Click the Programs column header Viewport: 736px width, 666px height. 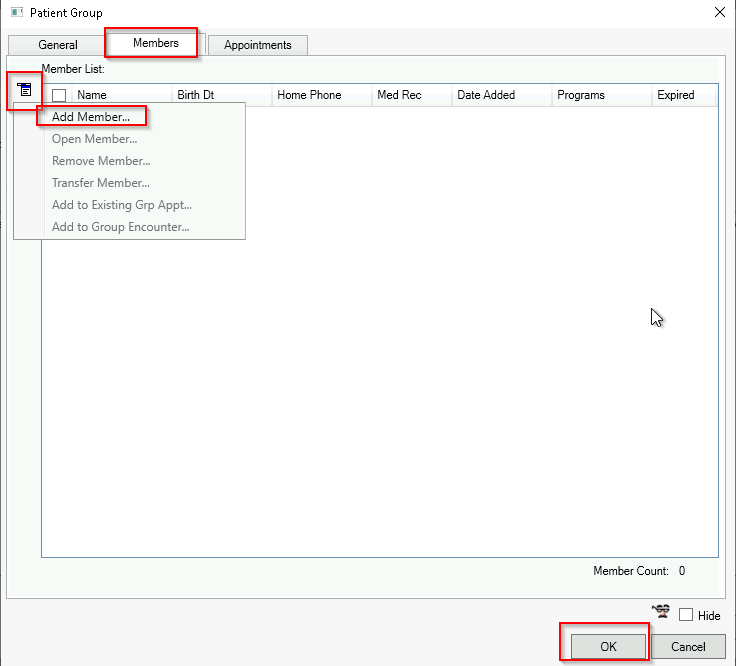pos(602,95)
